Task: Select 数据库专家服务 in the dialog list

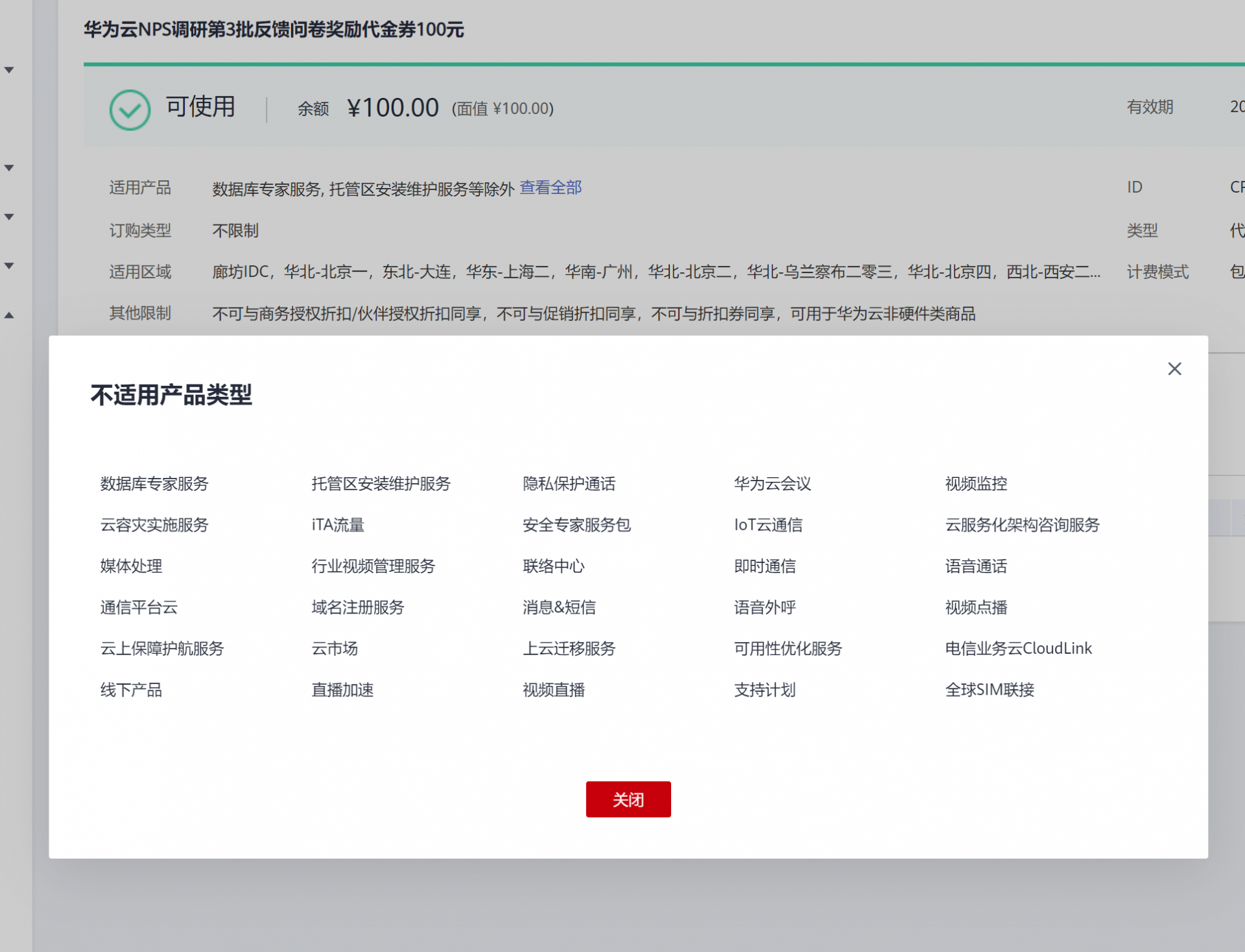Action: pos(154,484)
